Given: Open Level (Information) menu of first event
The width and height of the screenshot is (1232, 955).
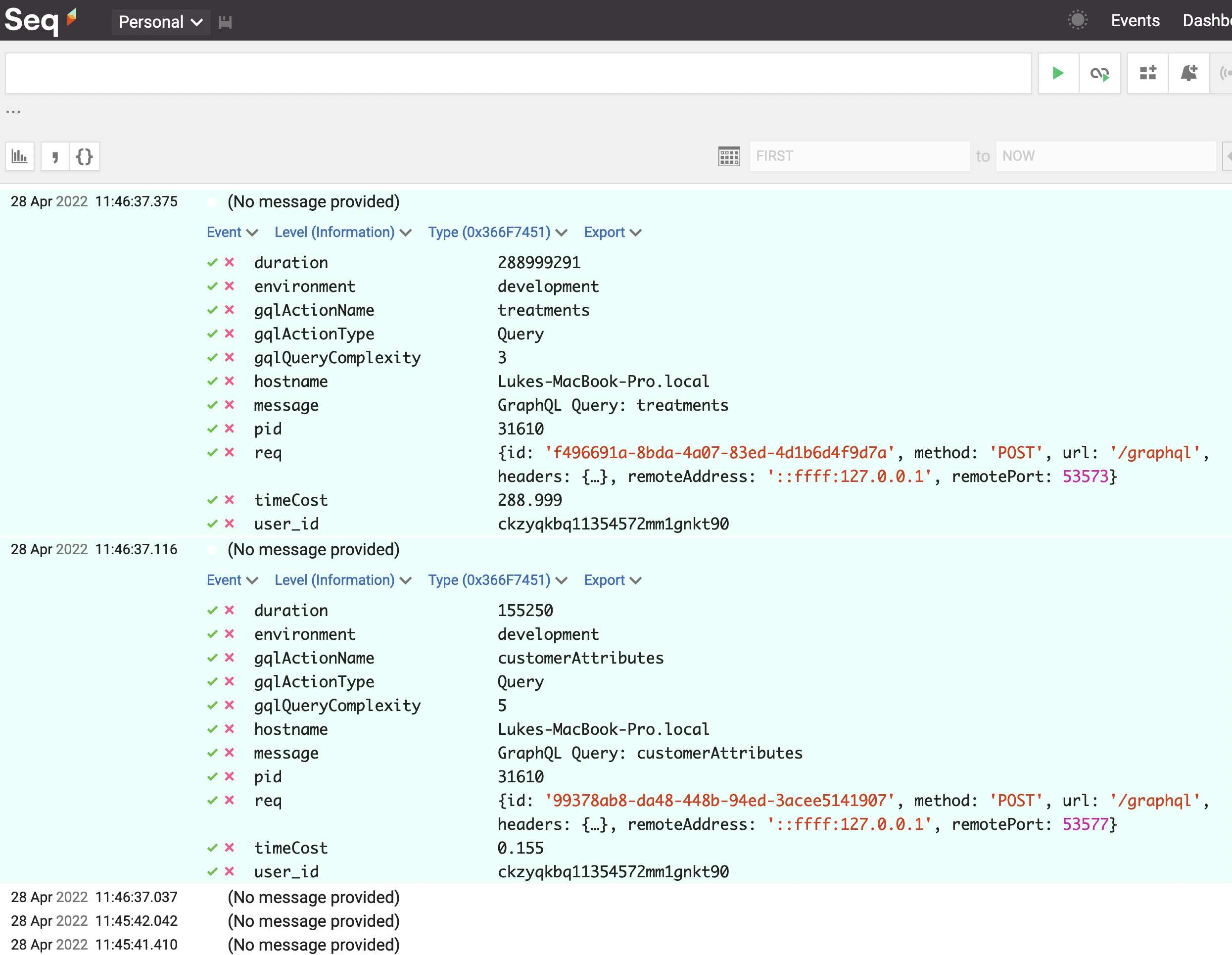Looking at the screenshot, I should pyautogui.click(x=343, y=233).
